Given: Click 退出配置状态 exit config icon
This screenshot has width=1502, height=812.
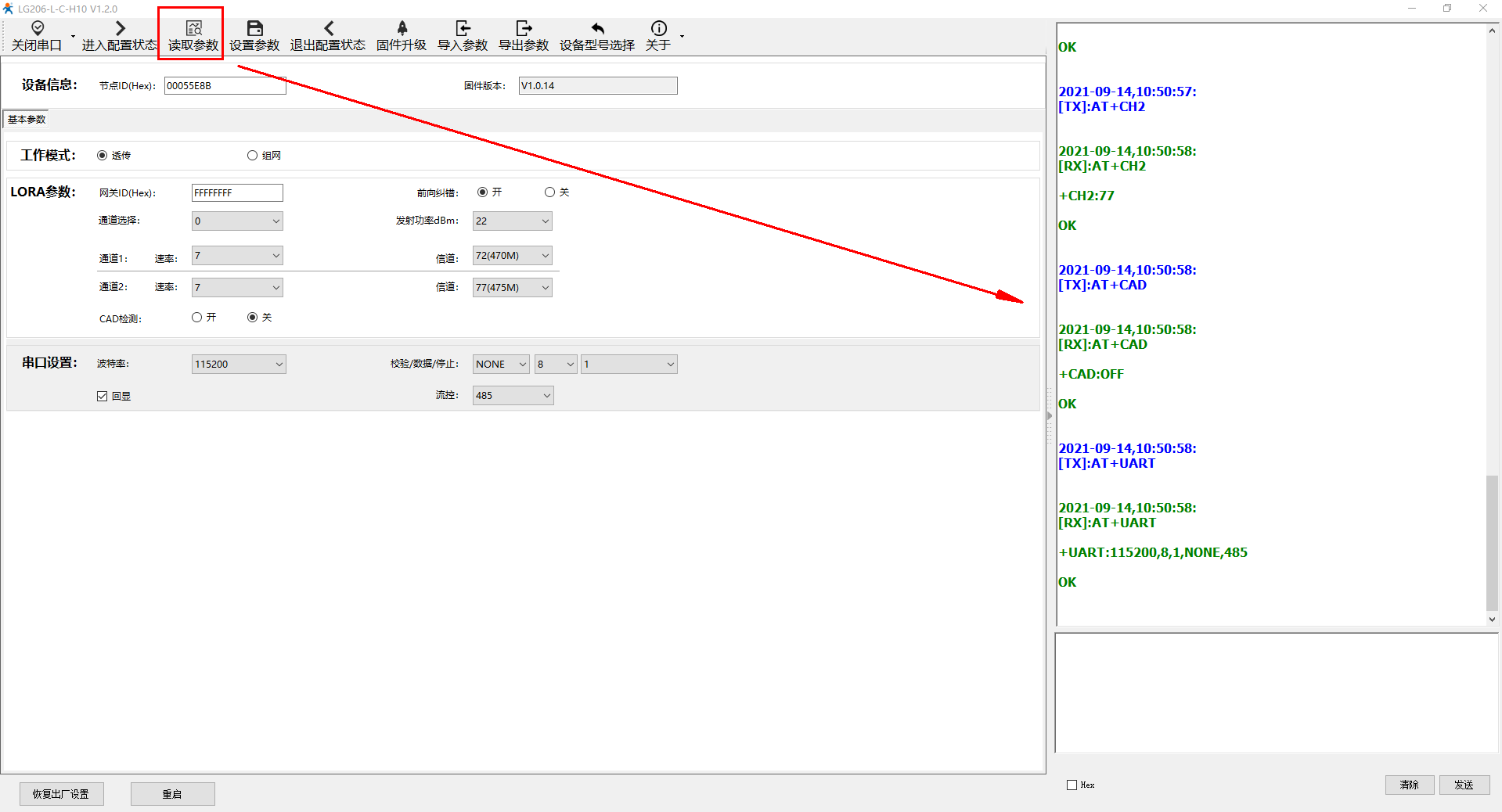Looking at the screenshot, I should click(x=328, y=29).
